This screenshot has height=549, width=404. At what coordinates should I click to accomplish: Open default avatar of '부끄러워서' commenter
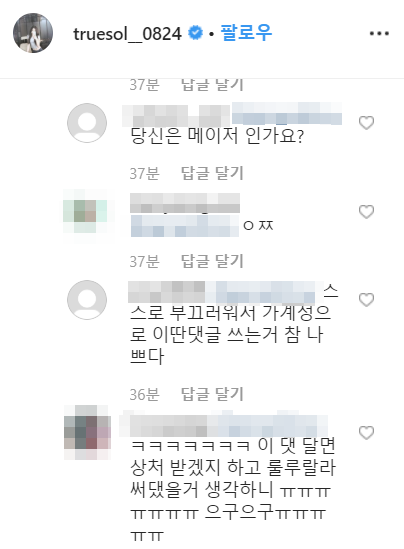click(x=87, y=300)
